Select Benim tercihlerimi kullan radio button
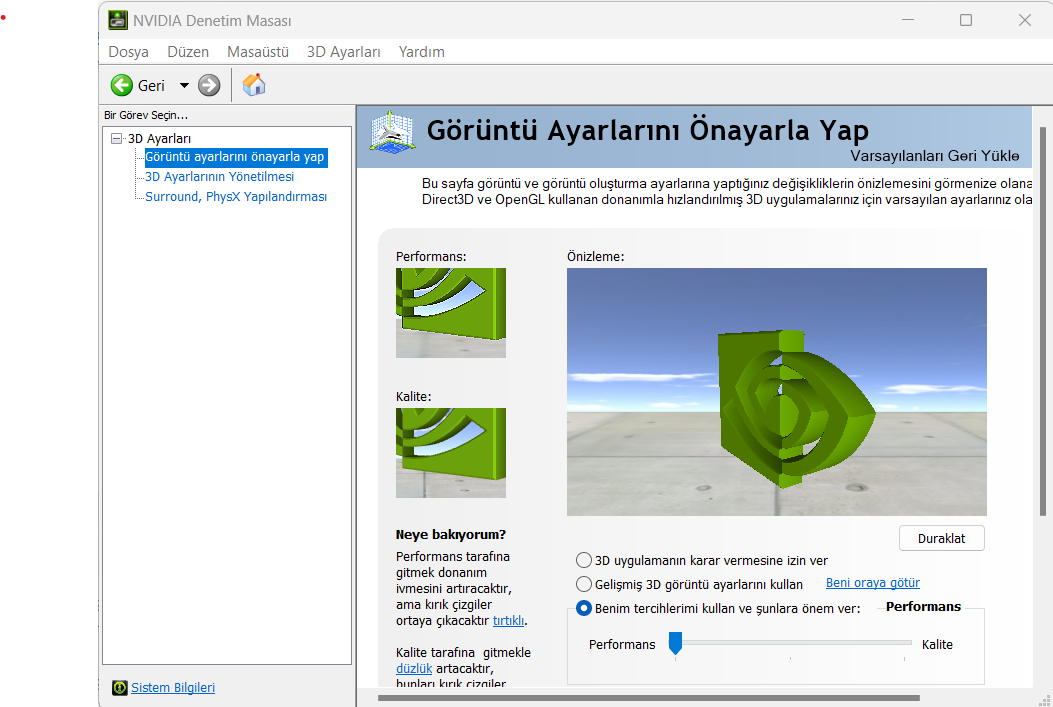 click(x=584, y=608)
